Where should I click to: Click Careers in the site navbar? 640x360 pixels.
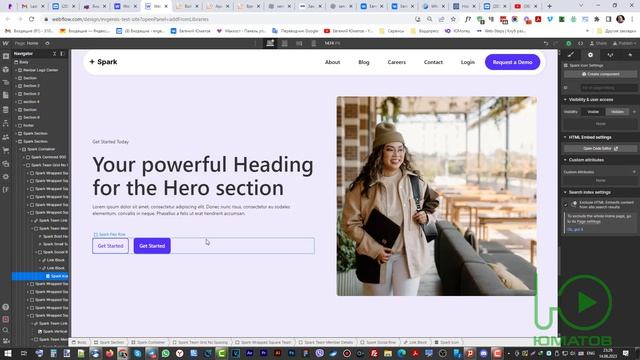pyautogui.click(x=397, y=62)
